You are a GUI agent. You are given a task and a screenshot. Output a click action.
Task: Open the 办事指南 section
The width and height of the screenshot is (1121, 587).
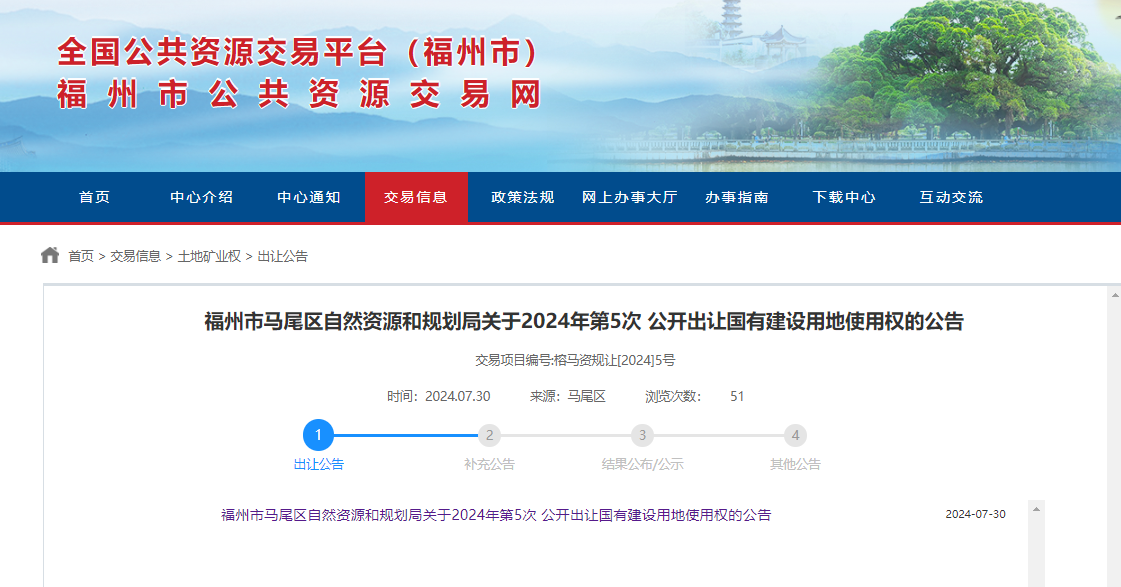click(738, 197)
